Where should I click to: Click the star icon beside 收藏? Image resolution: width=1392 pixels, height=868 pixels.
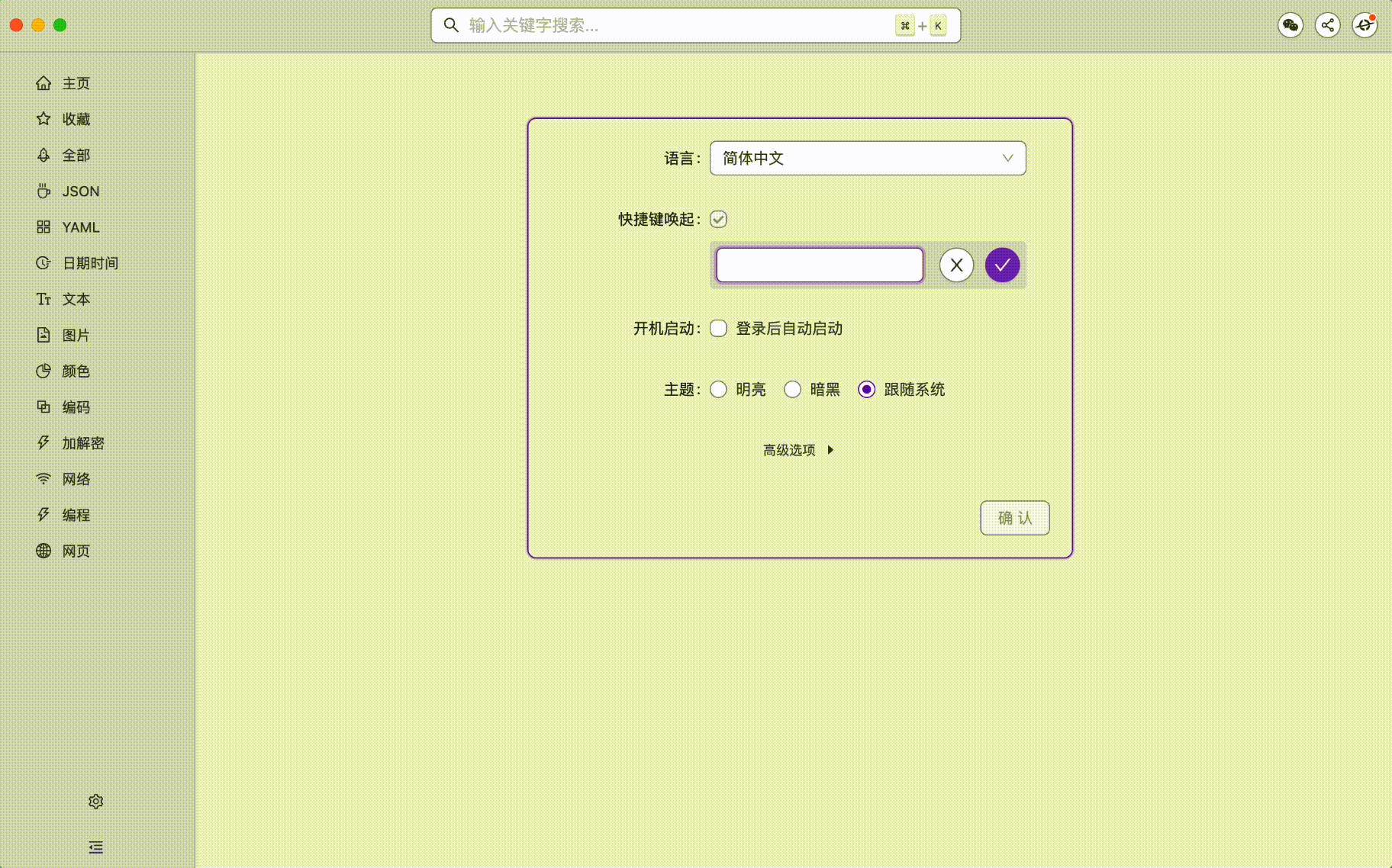coord(43,119)
